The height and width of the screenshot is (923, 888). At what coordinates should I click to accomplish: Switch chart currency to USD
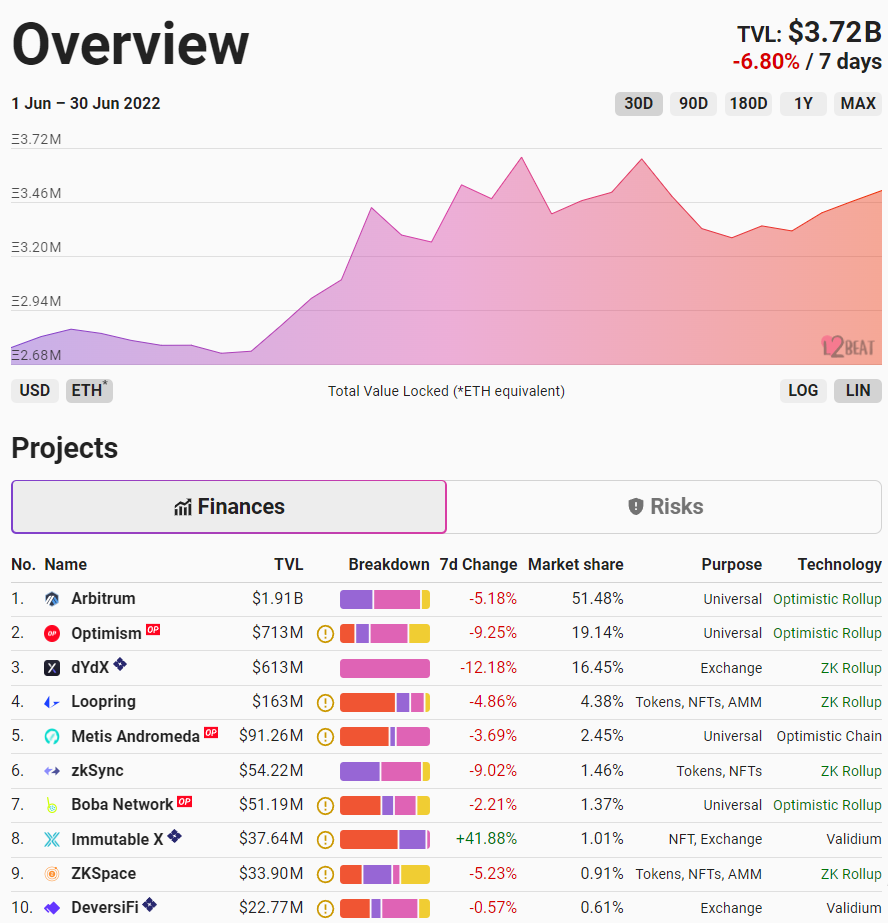pos(35,390)
